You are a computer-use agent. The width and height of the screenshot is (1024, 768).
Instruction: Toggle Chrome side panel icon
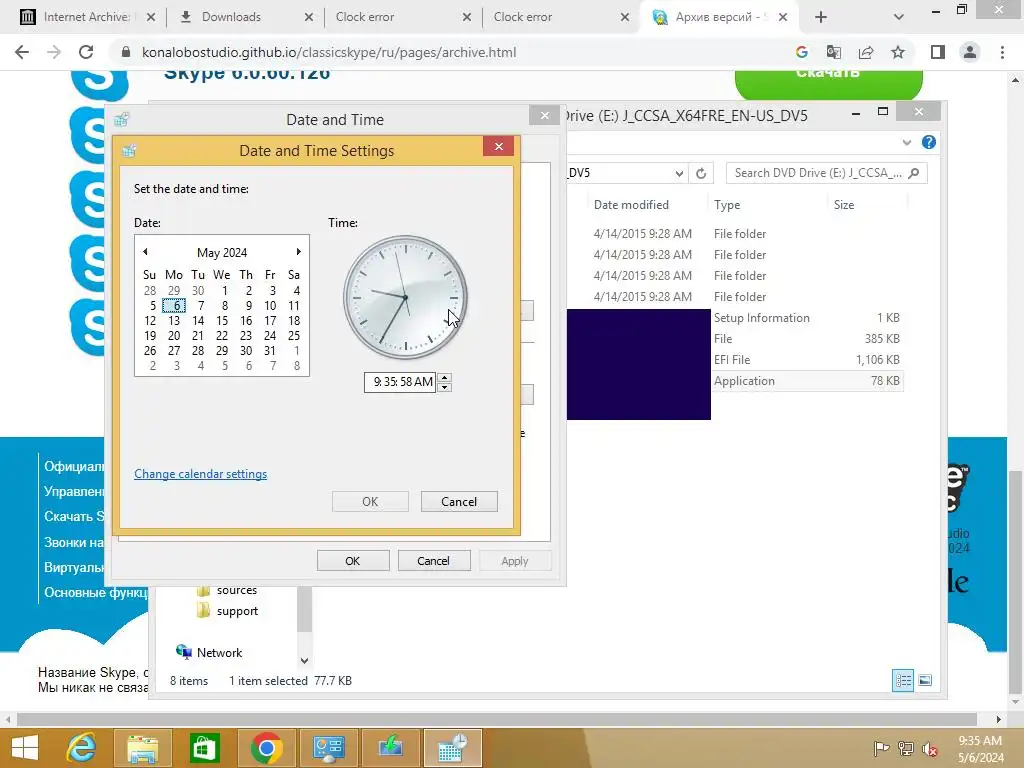tap(938, 52)
